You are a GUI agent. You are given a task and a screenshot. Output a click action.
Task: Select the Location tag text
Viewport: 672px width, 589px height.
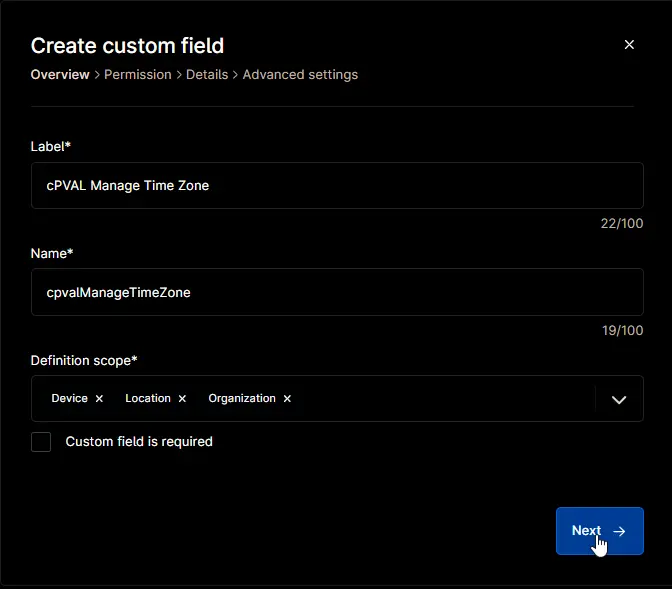148,398
